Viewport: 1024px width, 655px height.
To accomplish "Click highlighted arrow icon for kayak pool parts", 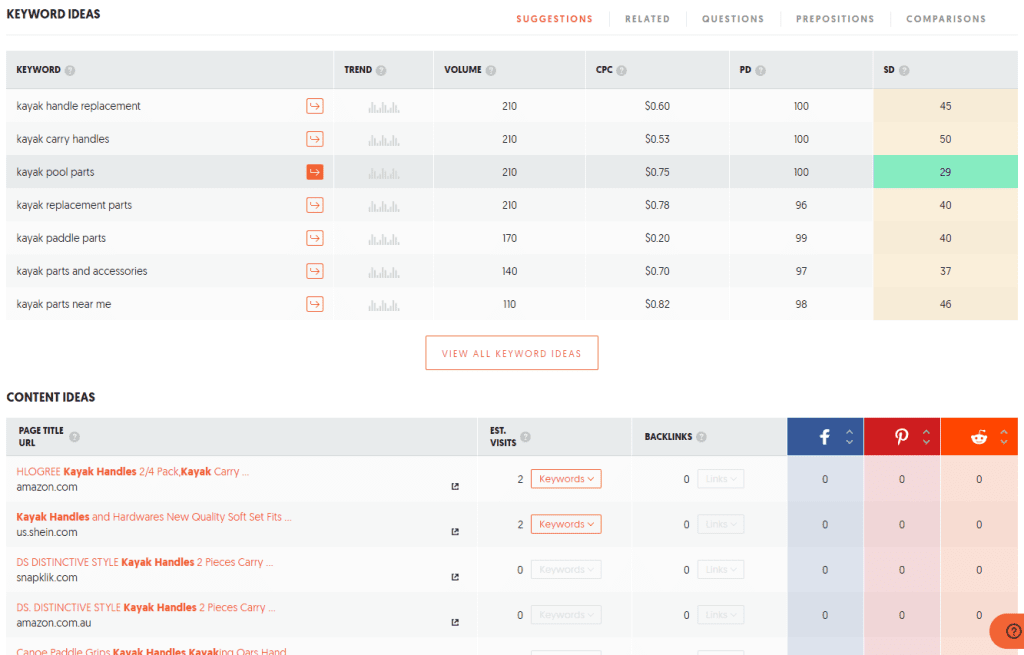I will coord(315,172).
